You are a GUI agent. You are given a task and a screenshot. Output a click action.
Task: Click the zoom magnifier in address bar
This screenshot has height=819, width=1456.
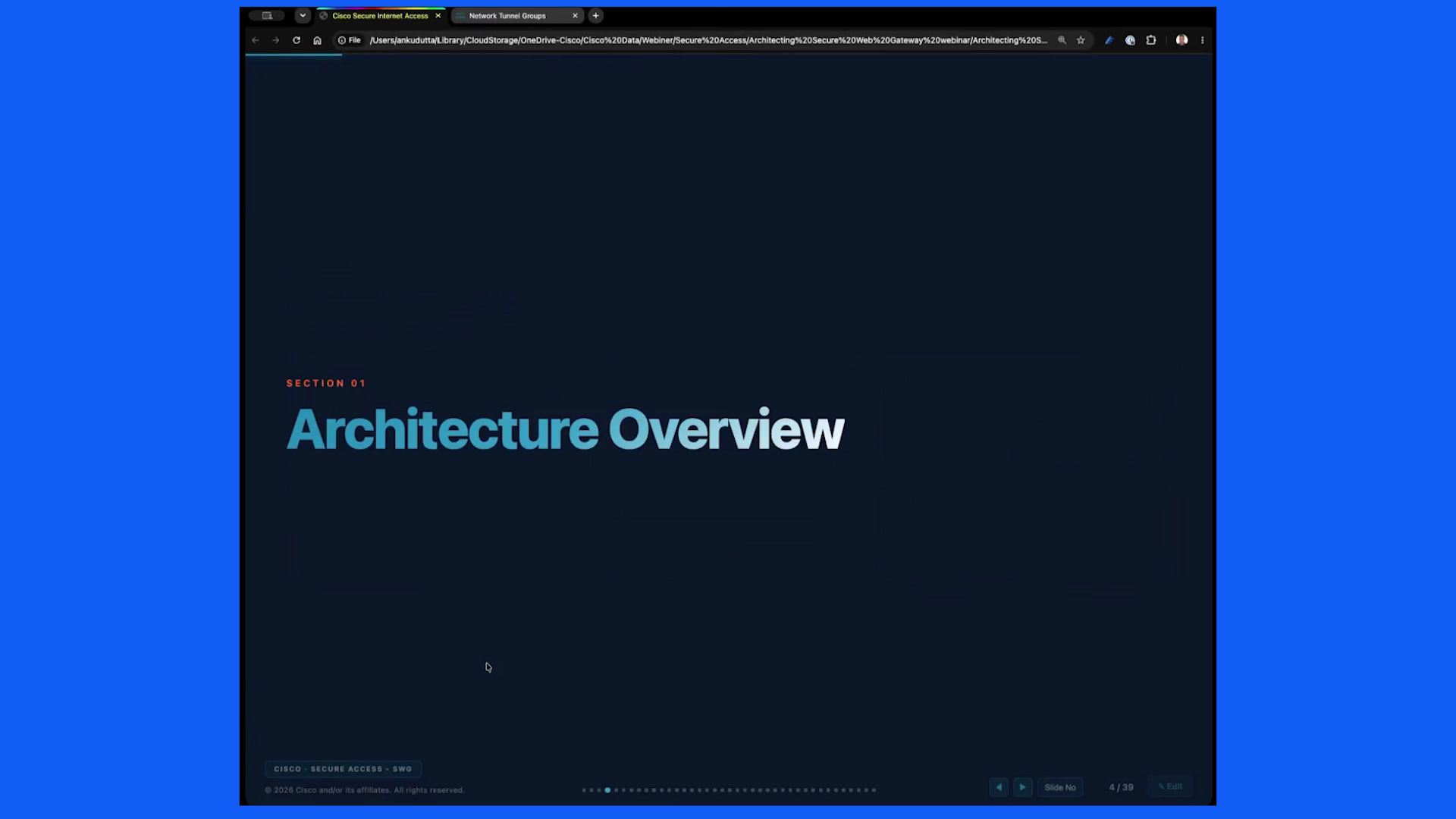[1062, 40]
